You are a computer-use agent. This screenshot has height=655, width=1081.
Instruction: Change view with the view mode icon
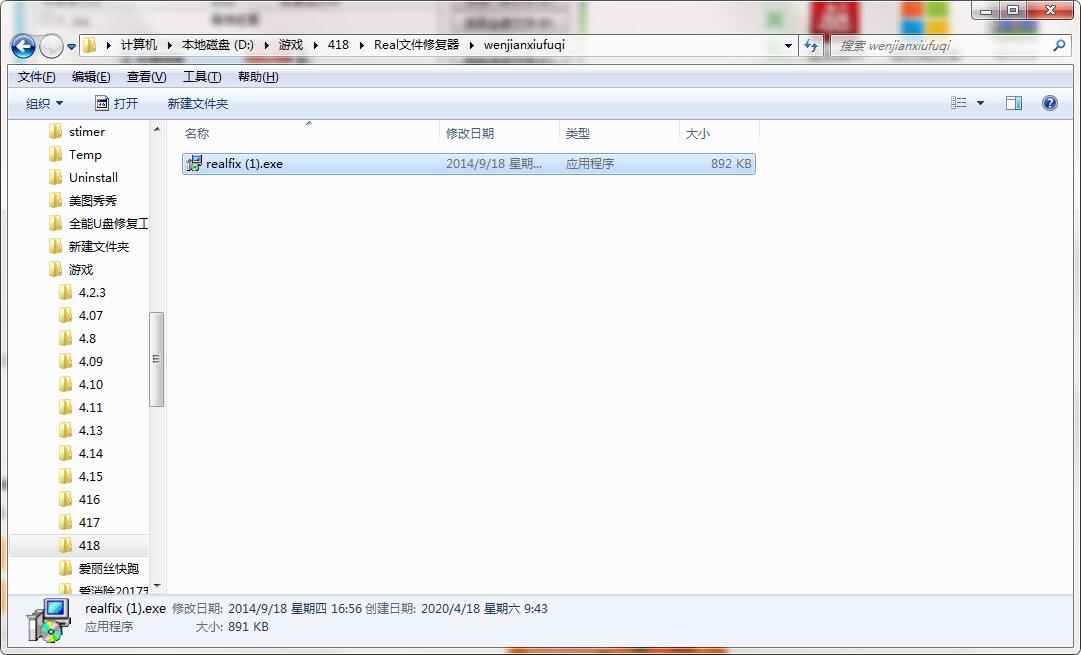[958, 103]
